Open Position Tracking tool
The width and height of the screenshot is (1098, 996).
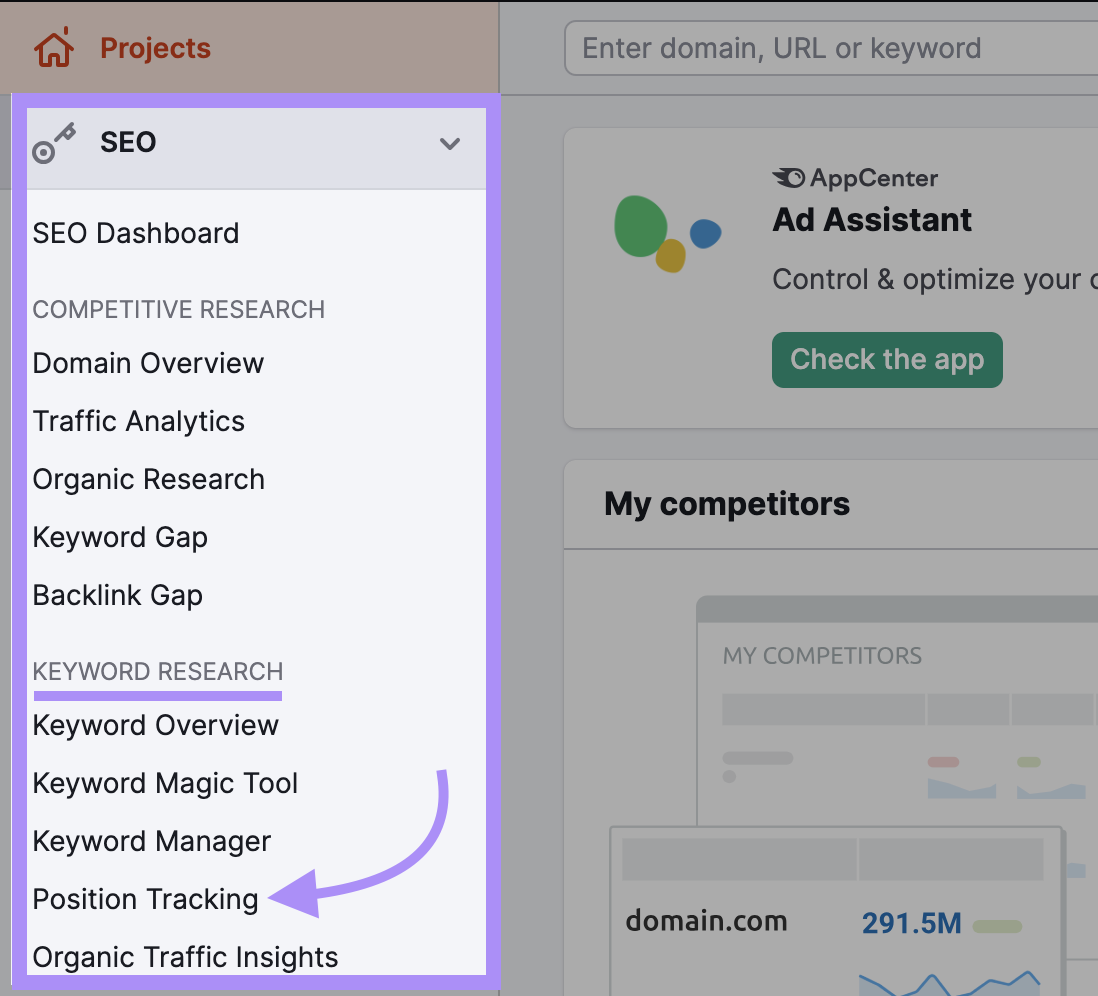[x=145, y=899]
